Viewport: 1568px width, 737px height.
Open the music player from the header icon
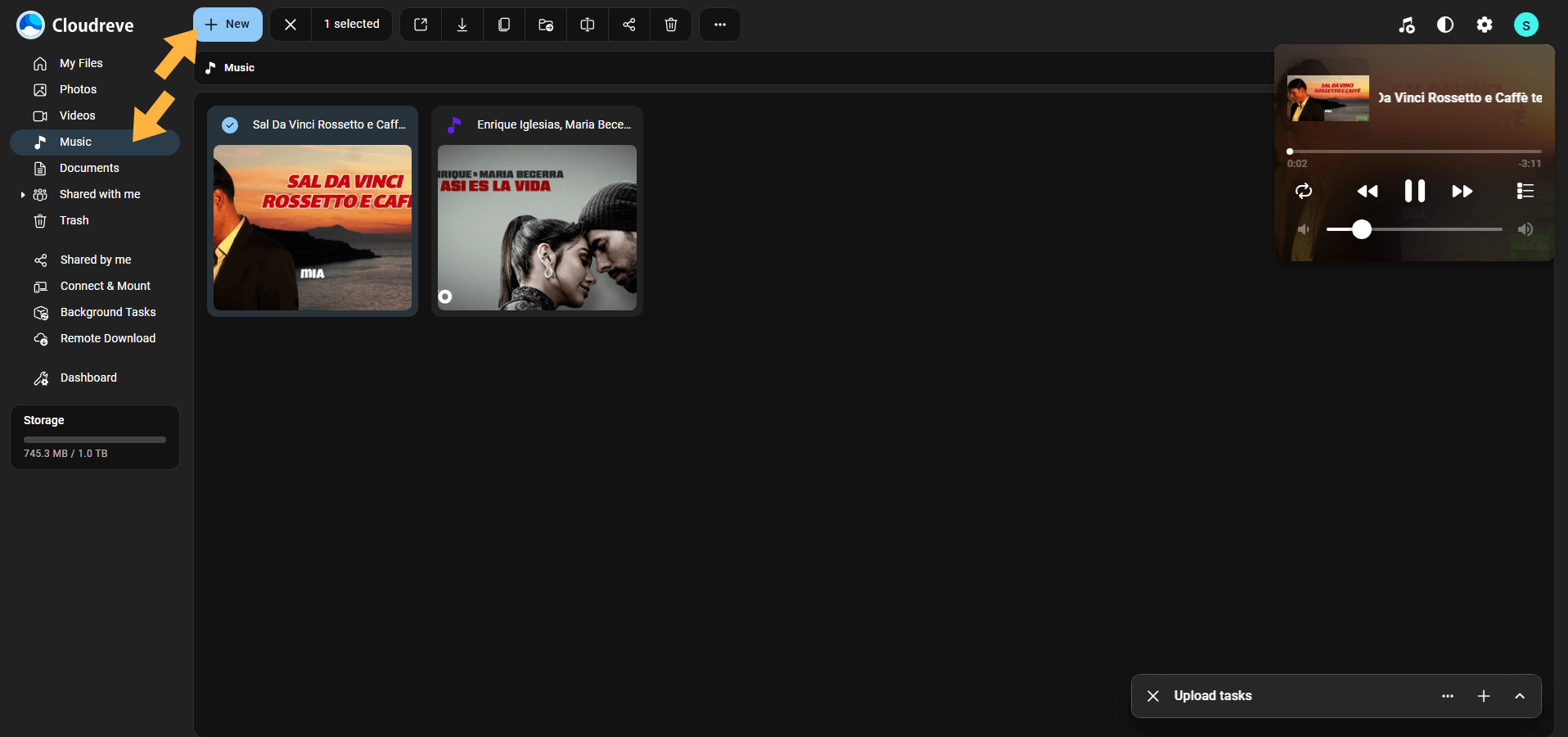1407,25
